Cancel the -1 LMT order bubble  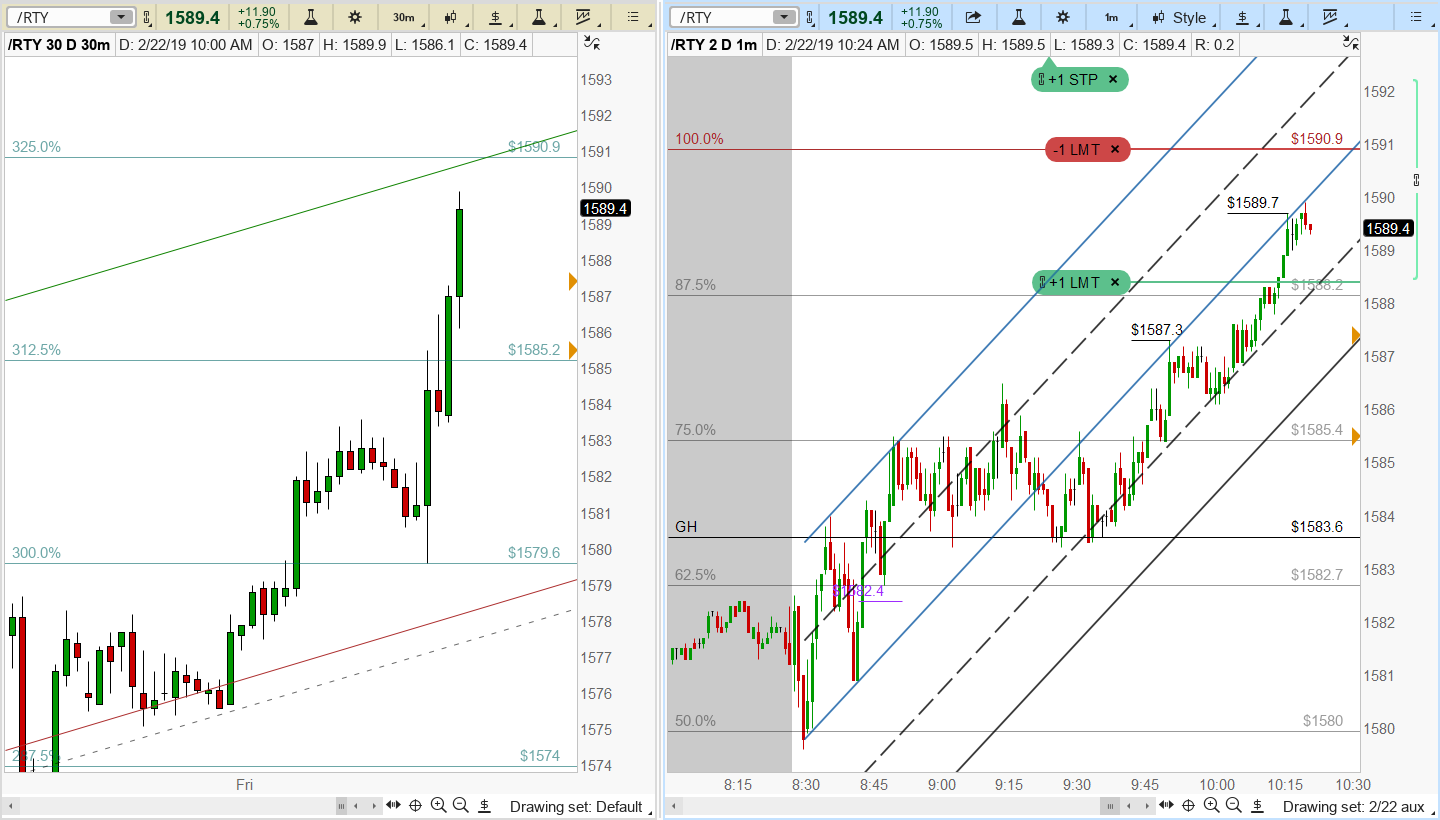pyautogui.click(x=1115, y=150)
